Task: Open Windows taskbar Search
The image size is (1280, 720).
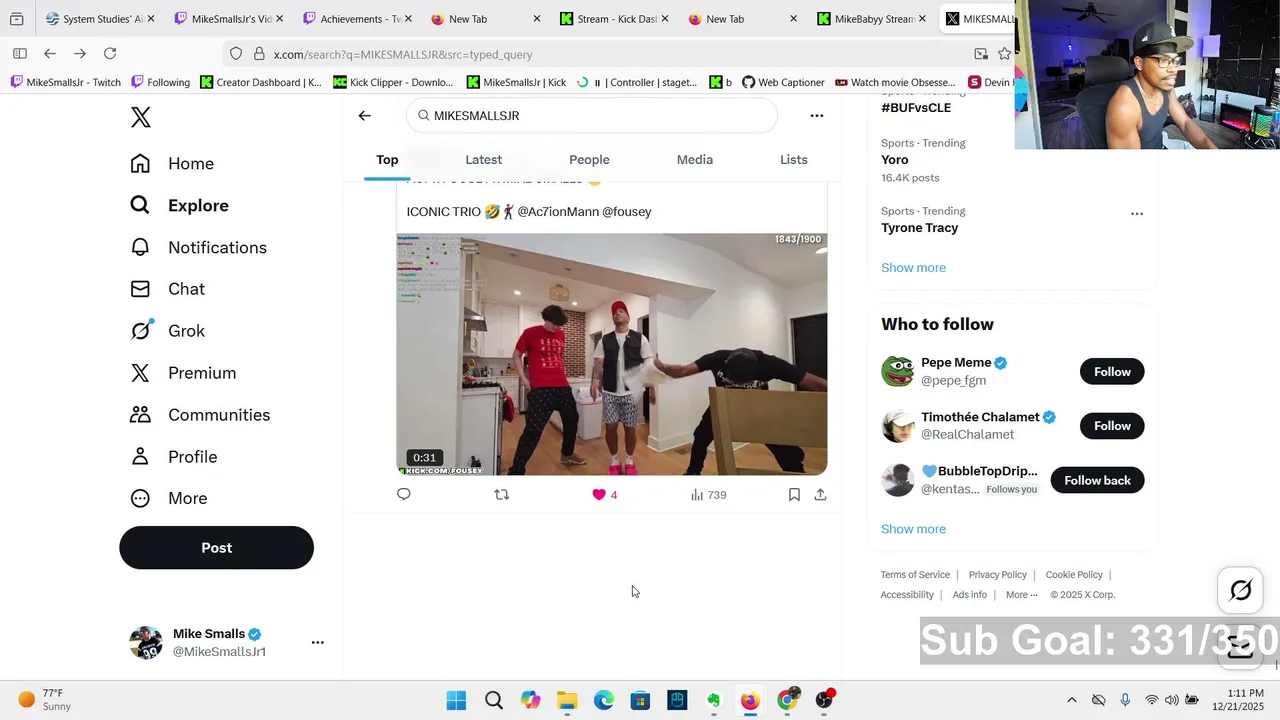Action: (x=494, y=700)
